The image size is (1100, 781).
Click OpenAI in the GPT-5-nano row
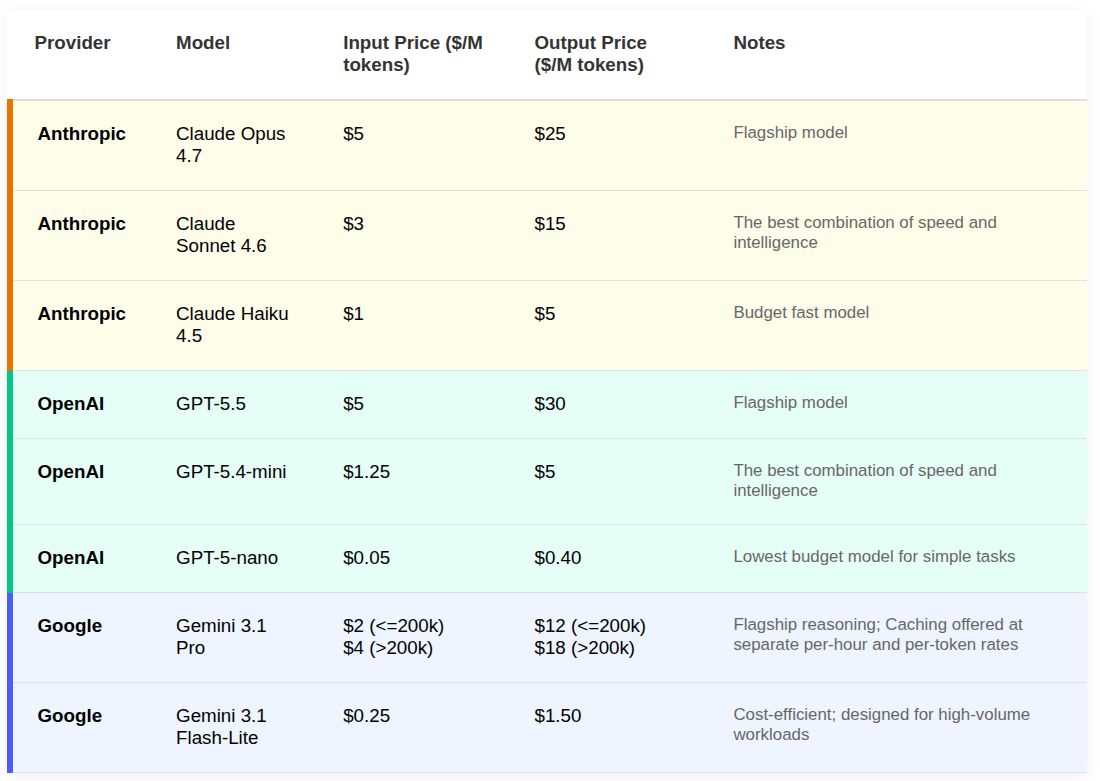coord(71,558)
